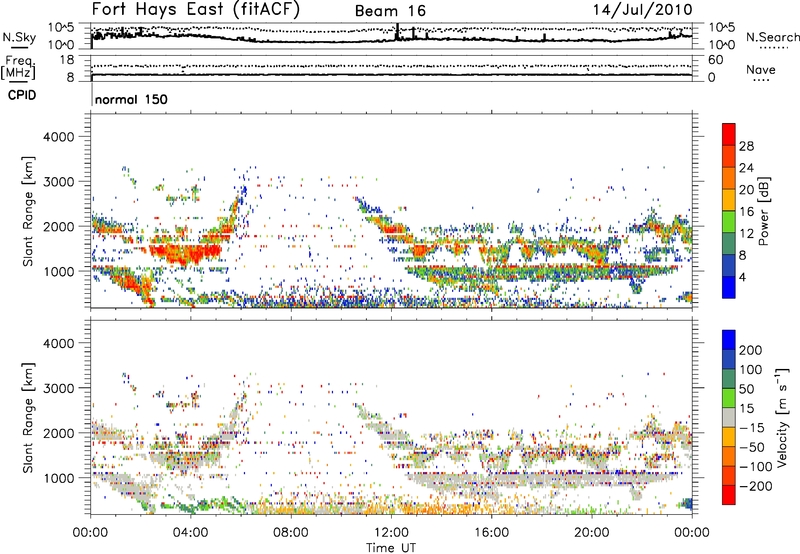Click the 'Freq. [MHz]' axis label

point(18,67)
